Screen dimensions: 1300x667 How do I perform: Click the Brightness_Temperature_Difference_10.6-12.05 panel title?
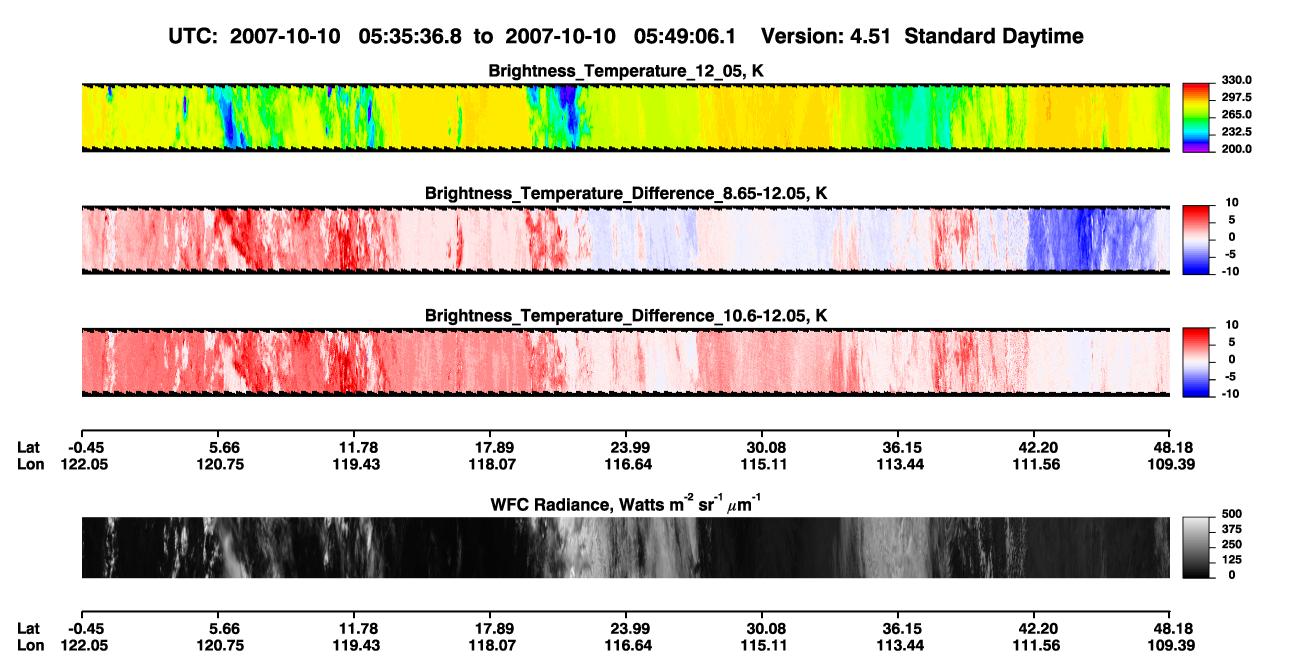[625, 316]
